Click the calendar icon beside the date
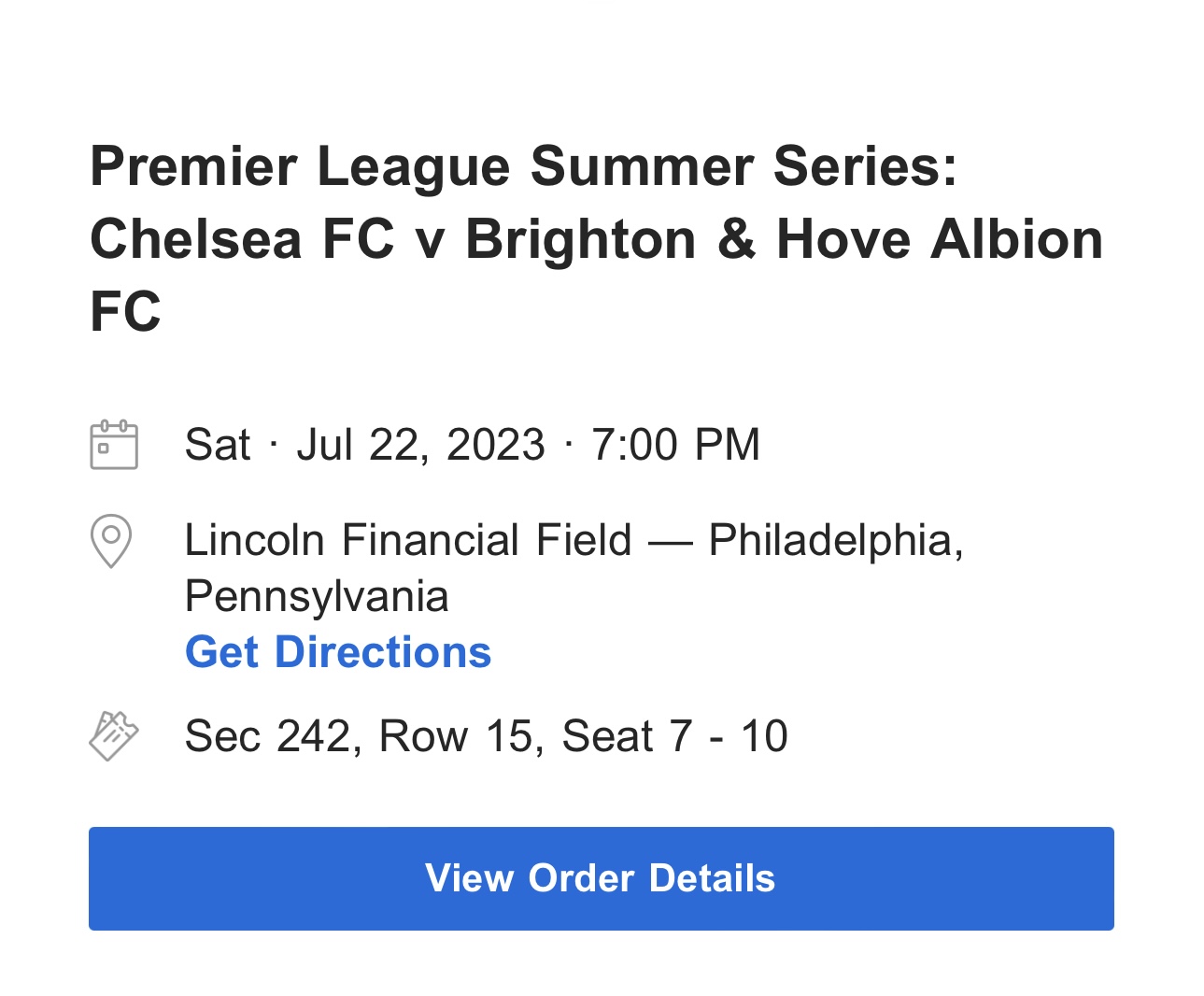The width and height of the screenshot is (1204, 996). pos(114,445)
